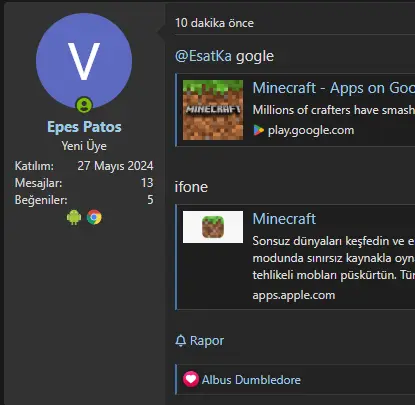Click 'modunda sınırsız kaynakla' description line
The image size is (415, 405).
click(334, 258)
